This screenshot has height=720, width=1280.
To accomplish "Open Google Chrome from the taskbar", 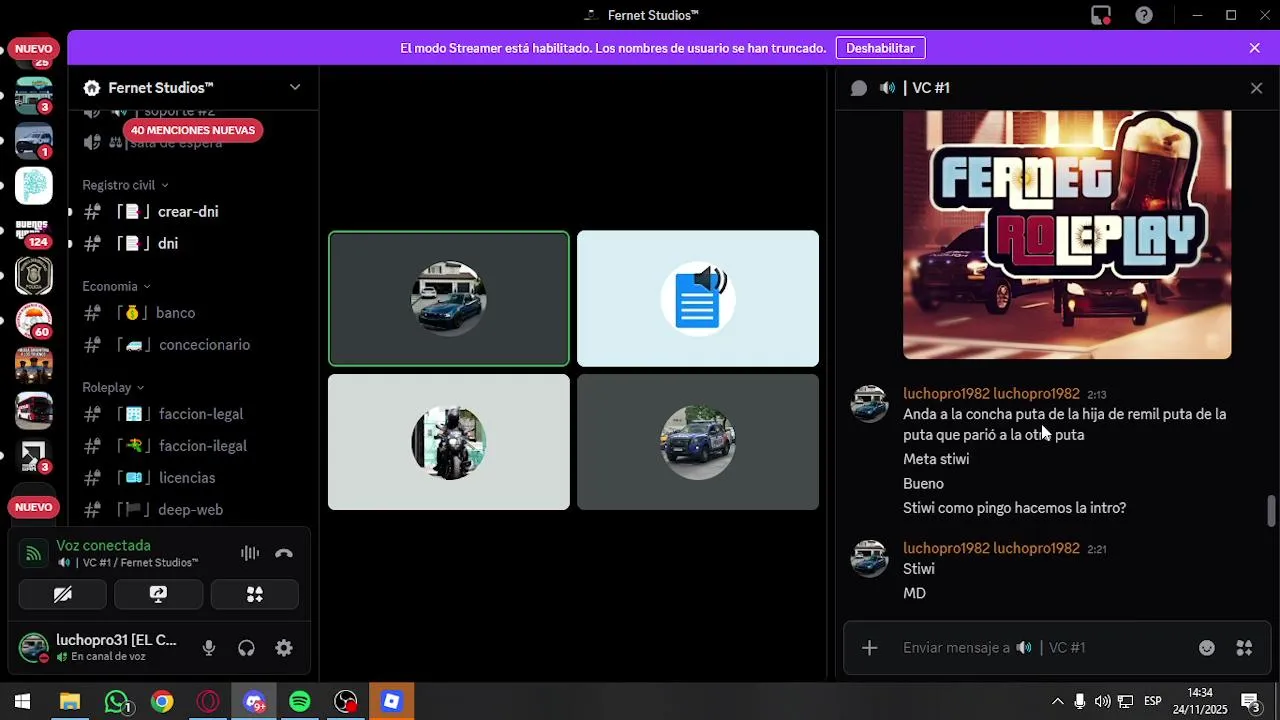I will 162,702.
